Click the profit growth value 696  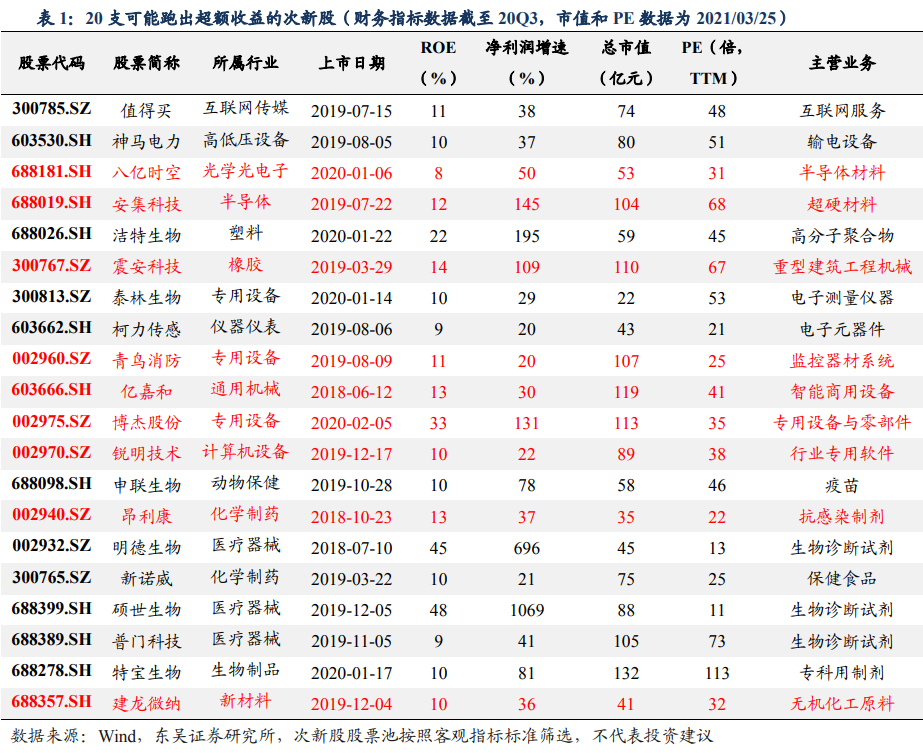click(527, 548)
